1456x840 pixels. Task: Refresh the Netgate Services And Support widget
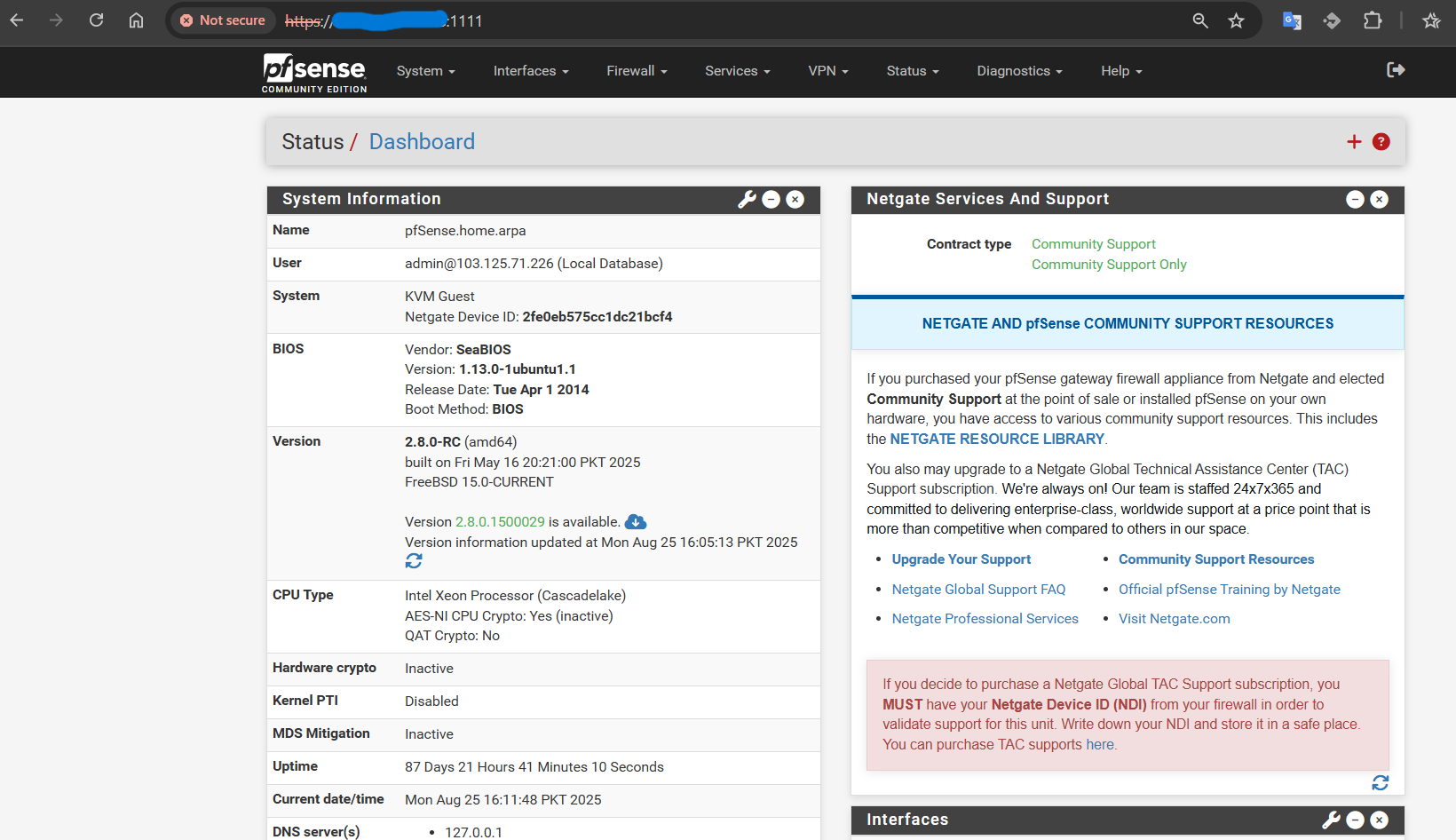tap(1380, 783)
